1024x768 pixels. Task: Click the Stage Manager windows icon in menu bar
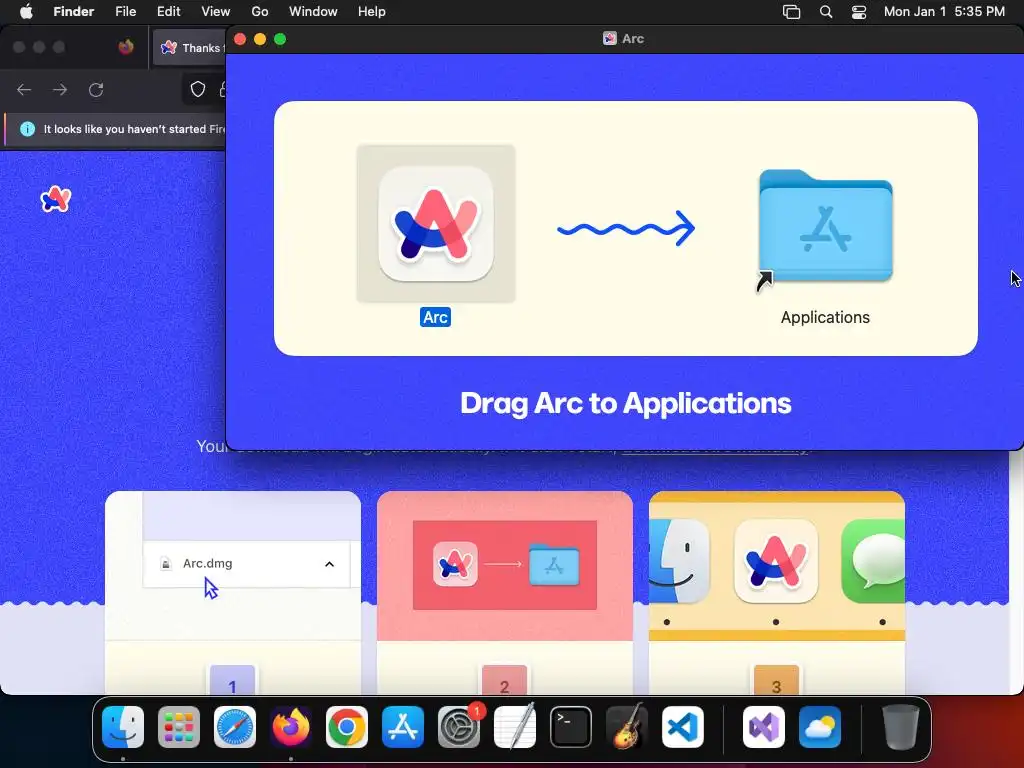tap(792, 12)
